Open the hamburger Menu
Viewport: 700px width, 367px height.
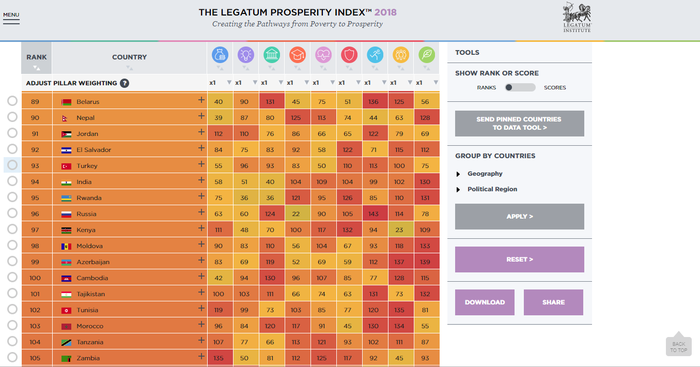point(11,18)
